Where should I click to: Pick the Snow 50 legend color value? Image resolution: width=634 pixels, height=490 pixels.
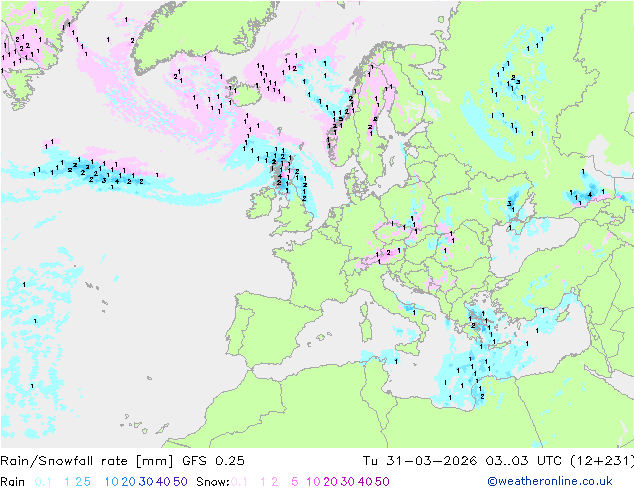pyautogui.click(x=382, y=482)
